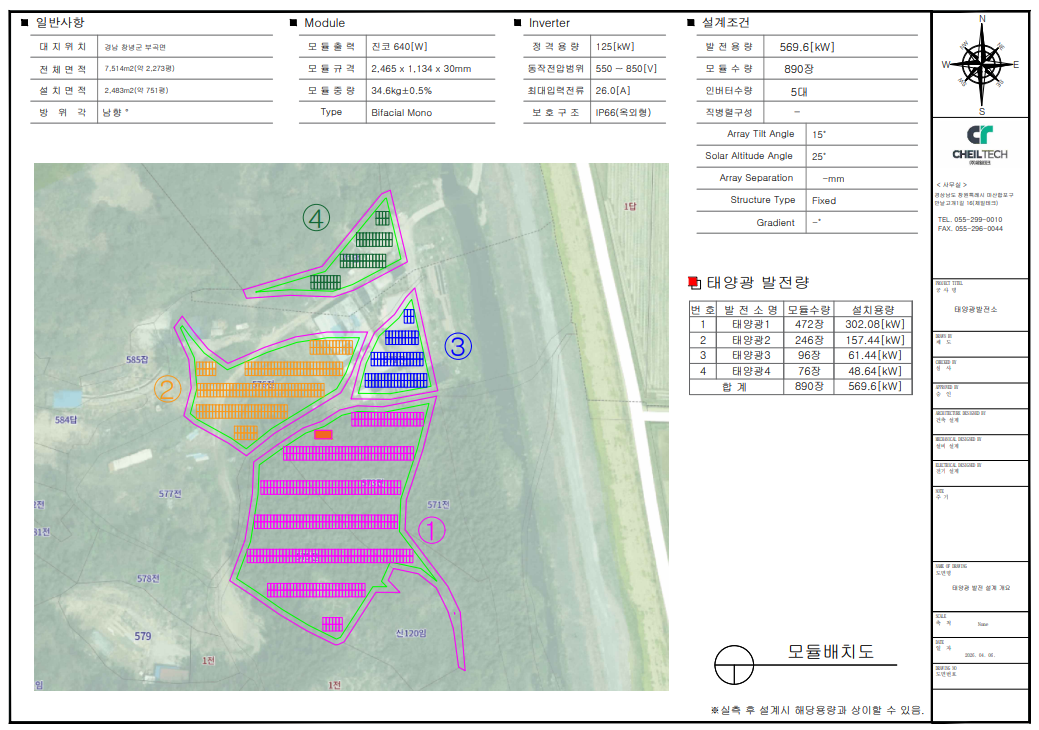Click the Bifacial Mono type value
1039x730 pixels.
402,113
